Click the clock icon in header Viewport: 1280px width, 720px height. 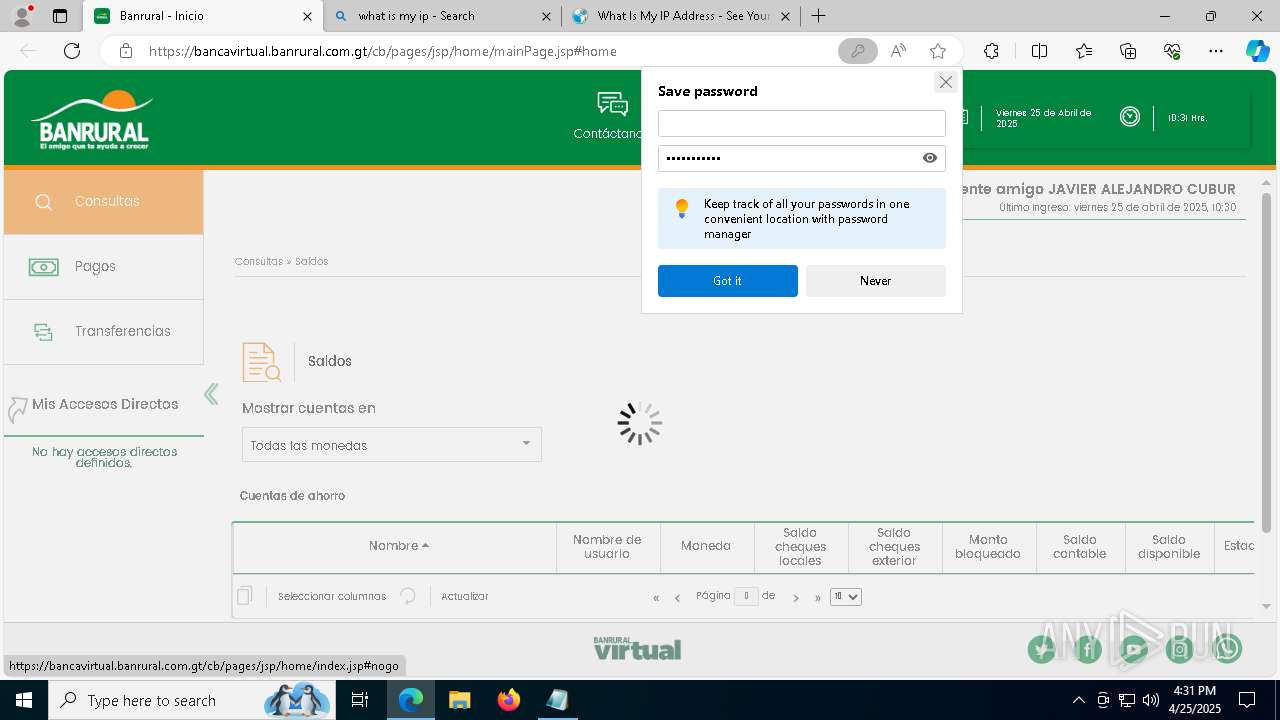pyautogui.click(x=1130, y=117)
